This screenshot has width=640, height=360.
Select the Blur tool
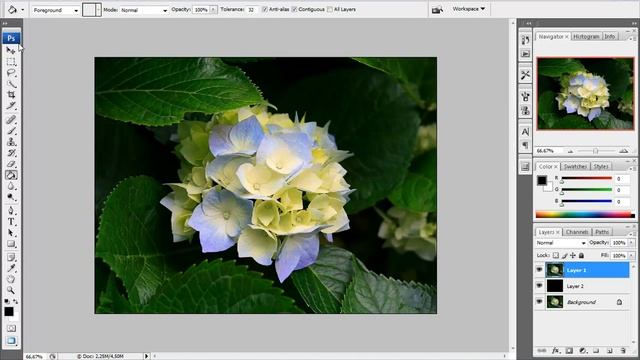click(11, 186)
